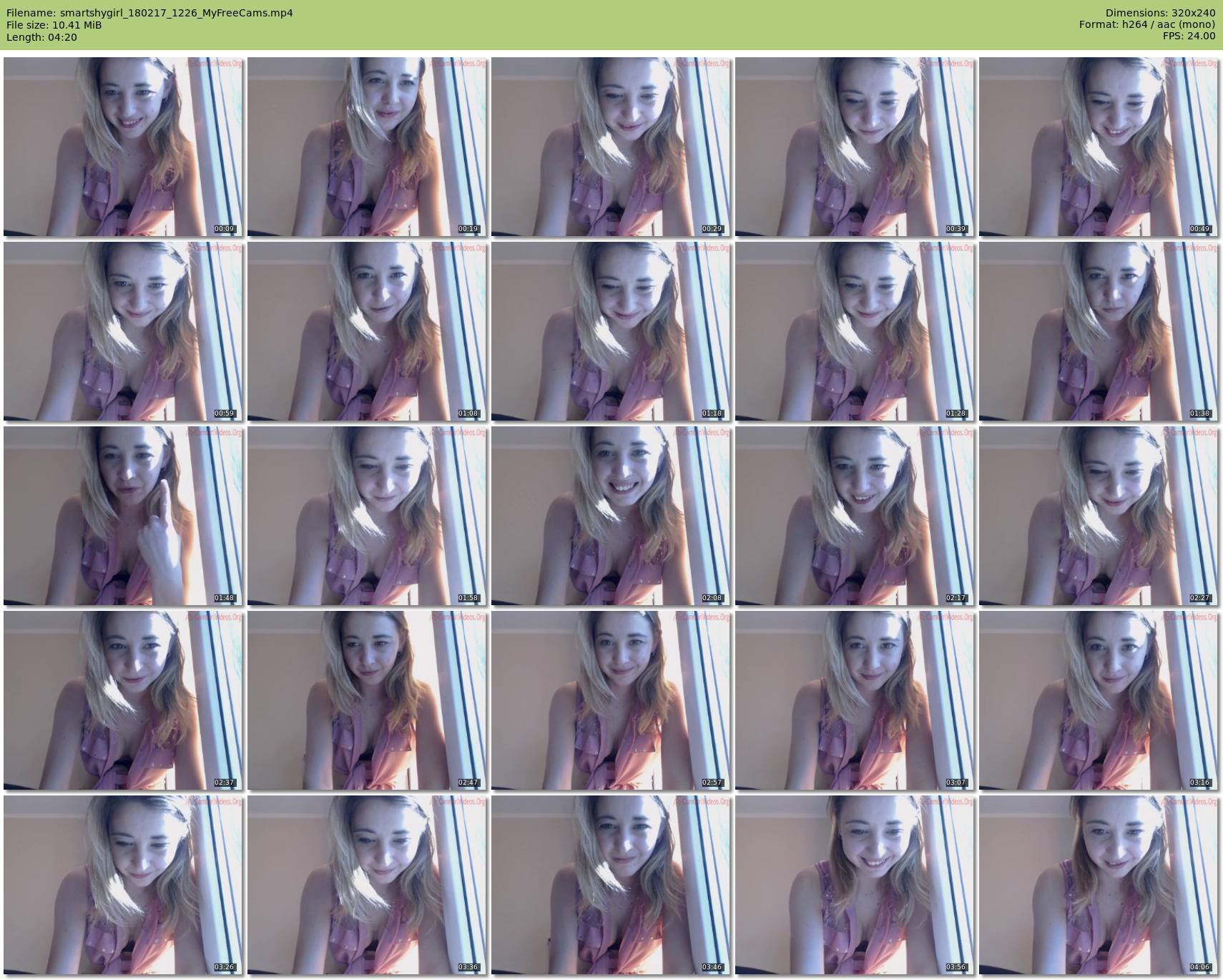The height and width of the screenshot is (980, 1223).
Task: Click the 01:08 timestamp label
Action: coord(468,413)
